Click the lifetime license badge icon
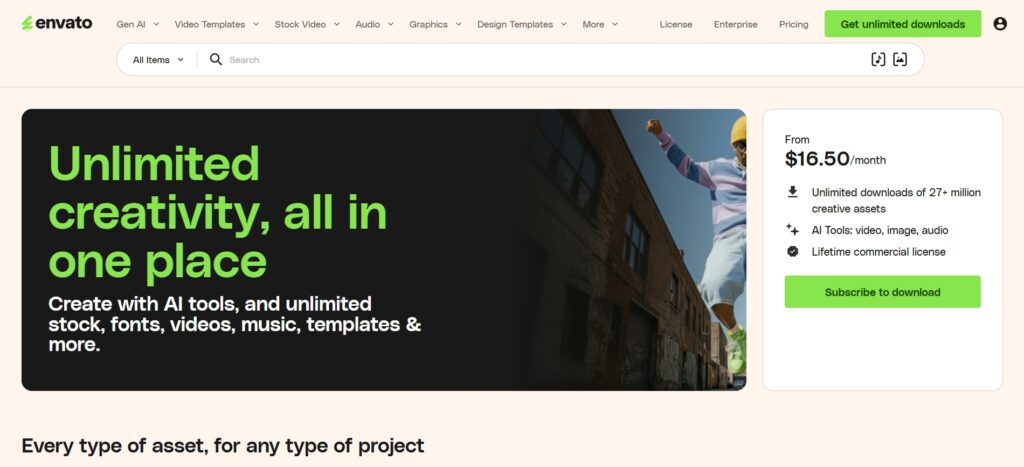 tap(792, 251)
